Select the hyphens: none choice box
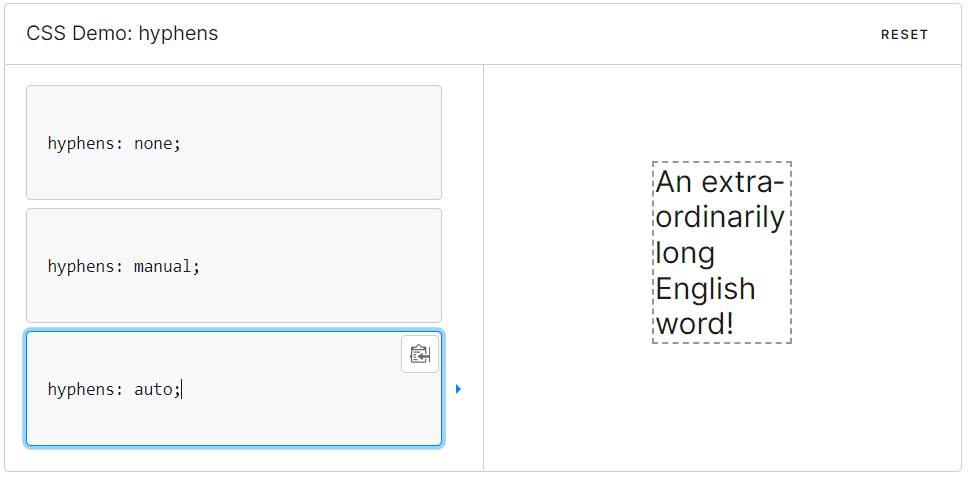 pos(234,143)
